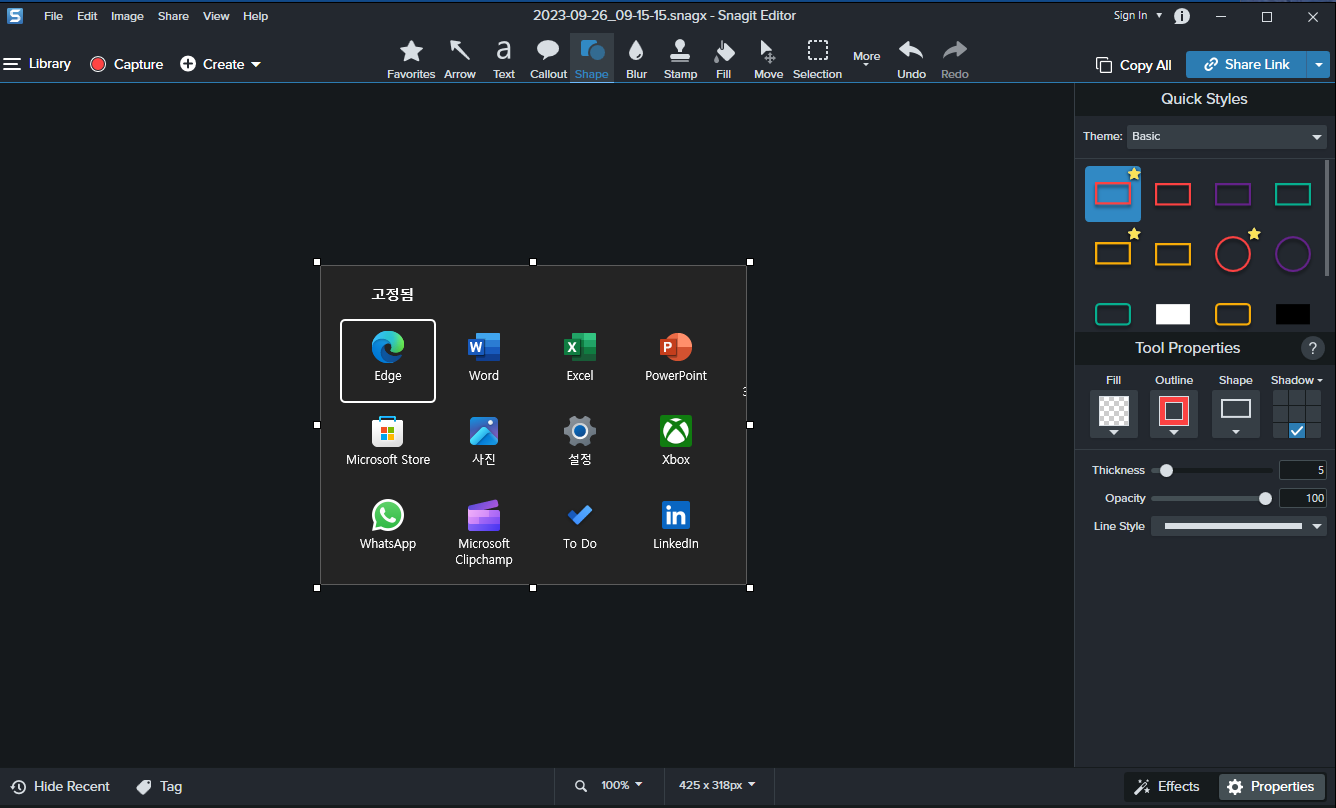Open the Line Style dropdown
Viewport: 1336px width, 808px height.
[x=1239, y=526]
